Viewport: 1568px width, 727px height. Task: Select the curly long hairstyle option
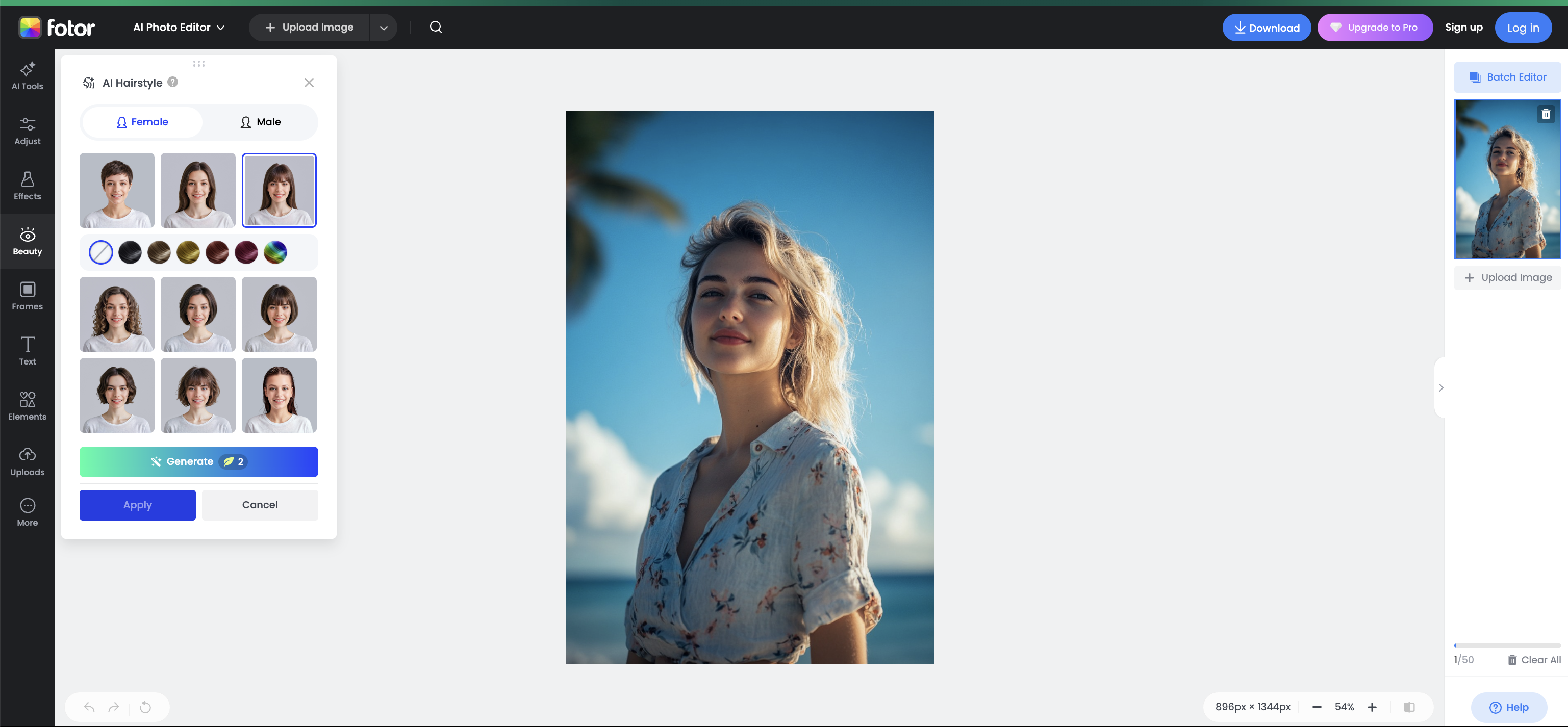pos(116,314)
